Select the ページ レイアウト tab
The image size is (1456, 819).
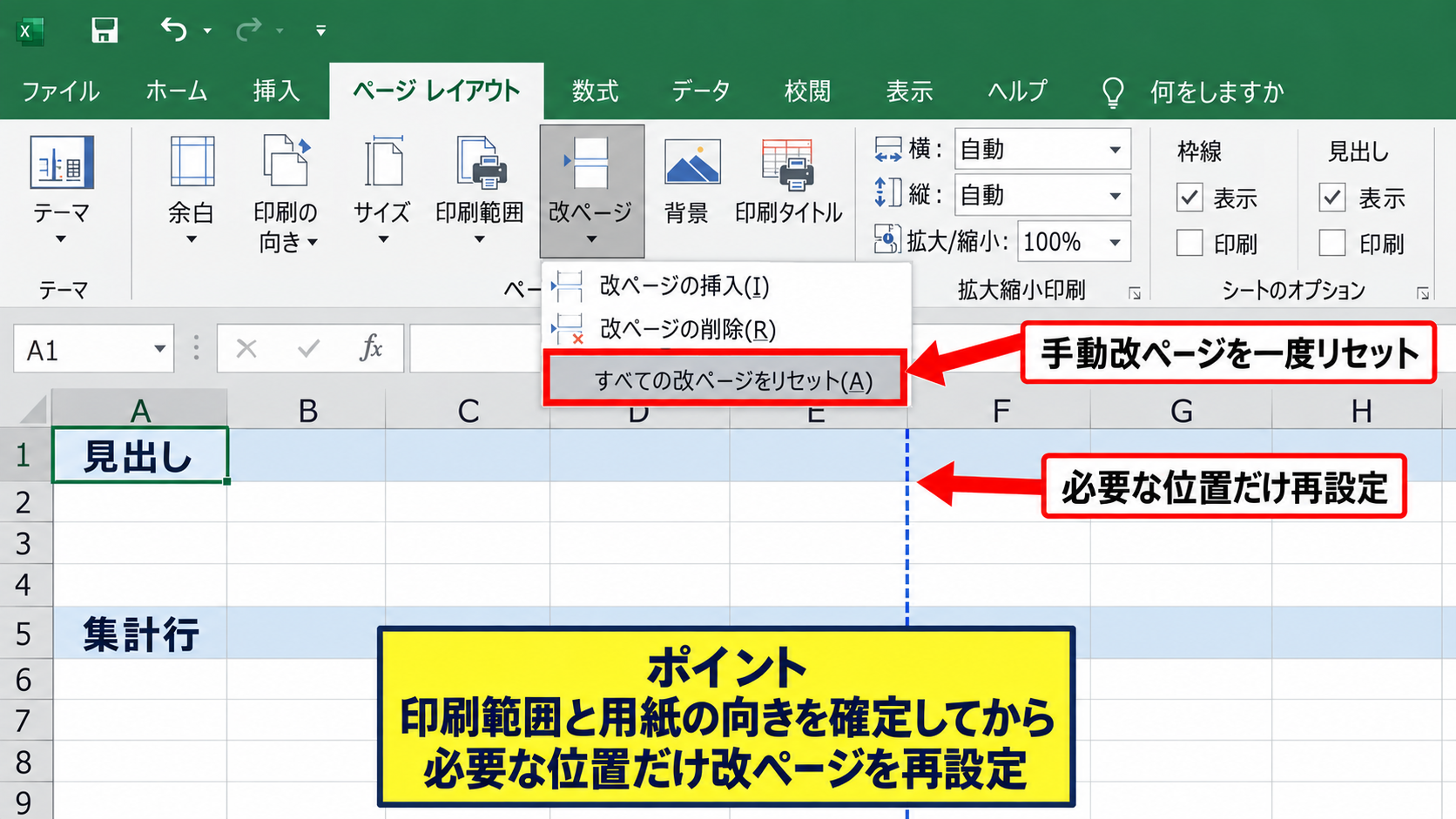436,91
